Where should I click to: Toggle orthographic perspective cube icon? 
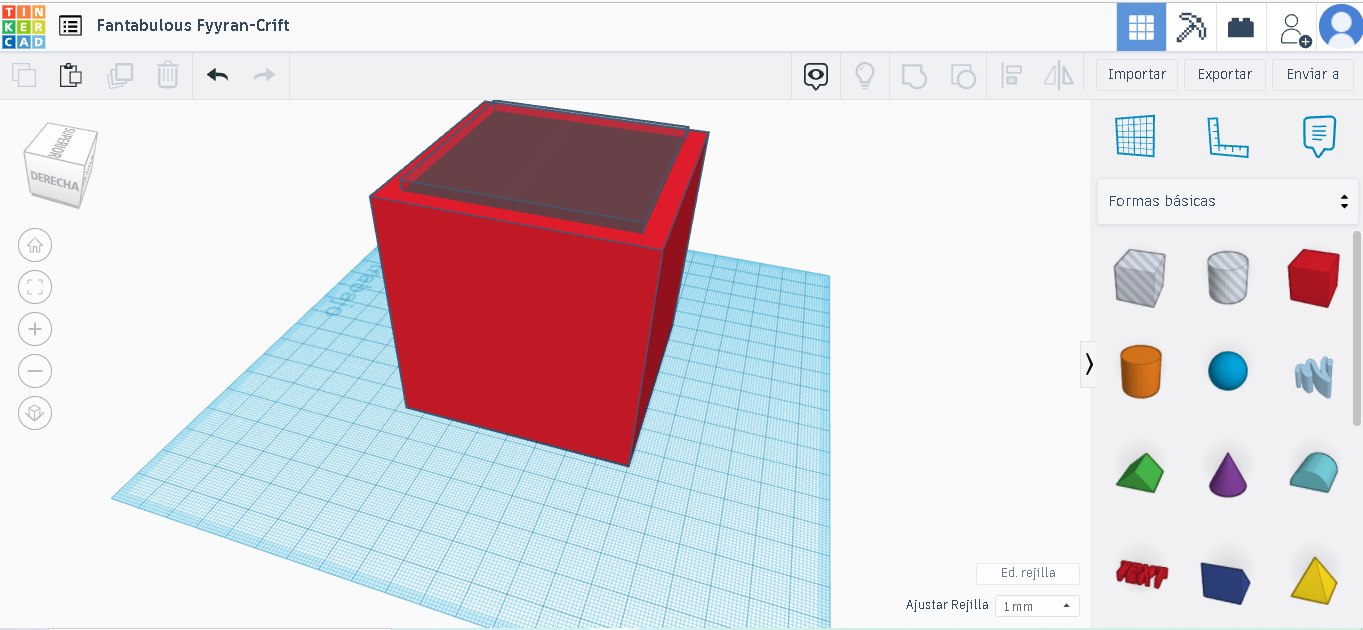click(x=35, y=413)
